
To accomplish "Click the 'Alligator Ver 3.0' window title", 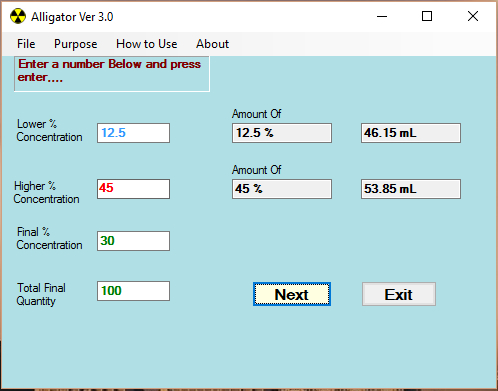I will click(72, 17).
